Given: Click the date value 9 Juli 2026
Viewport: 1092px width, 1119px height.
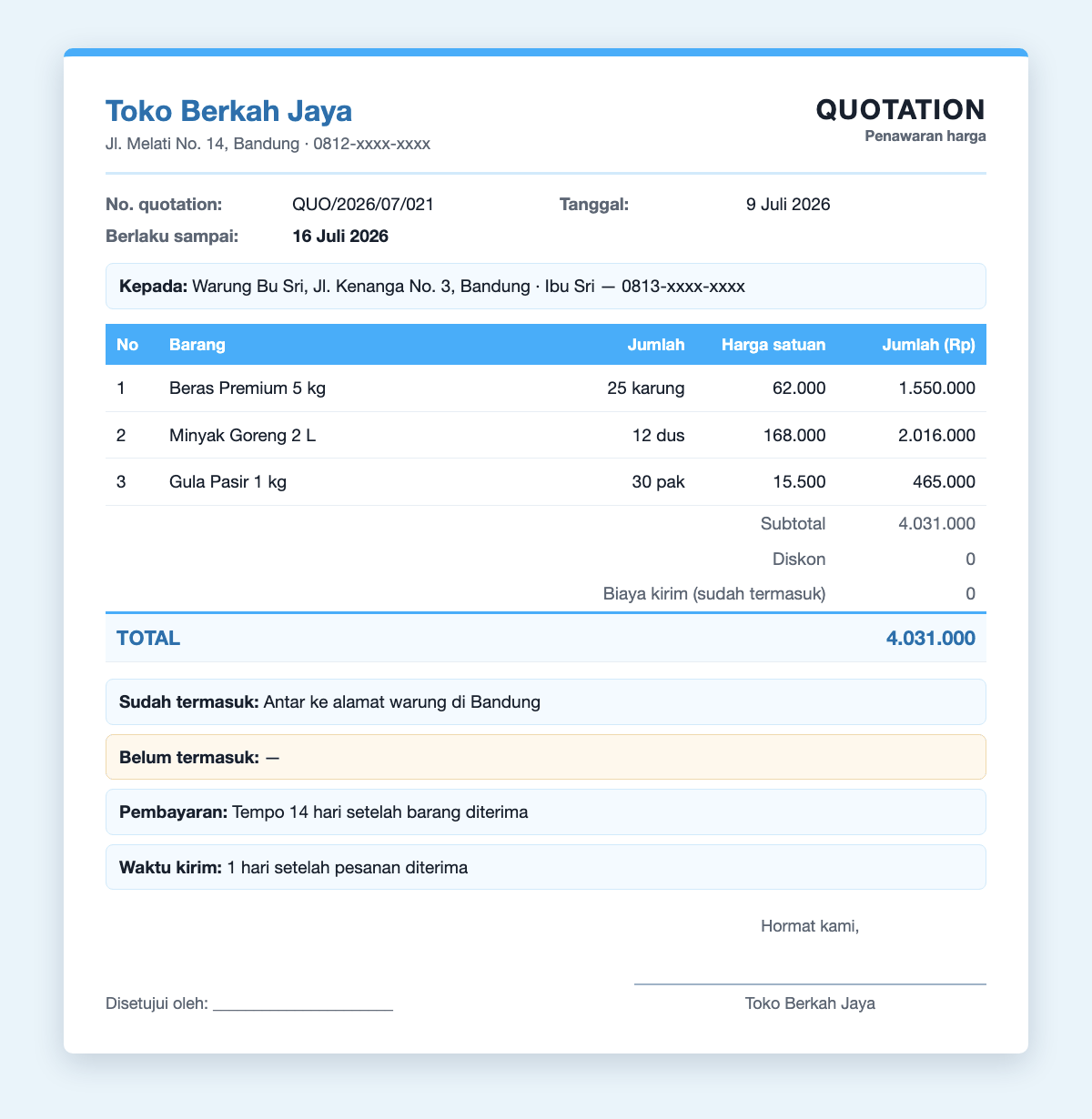Looking at the screenshot, I should coord(788,205).
